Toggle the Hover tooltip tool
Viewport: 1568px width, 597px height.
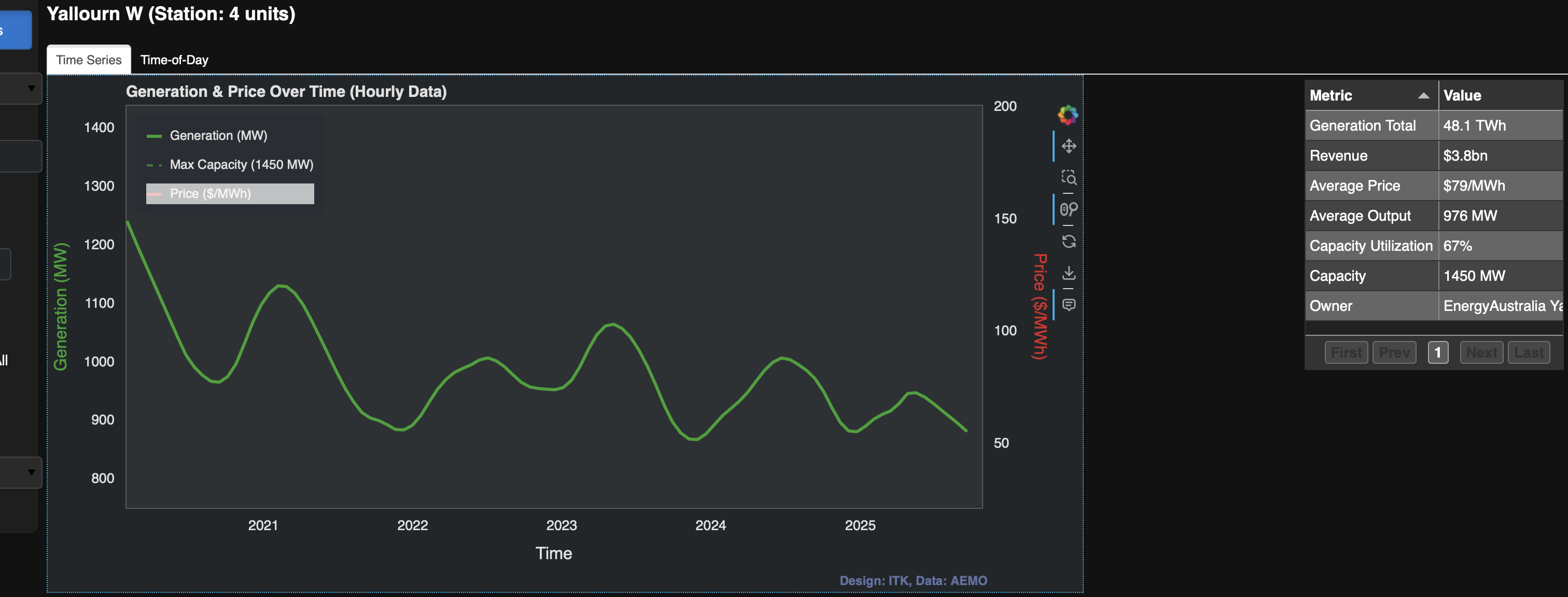click(x=1068, y=304)
